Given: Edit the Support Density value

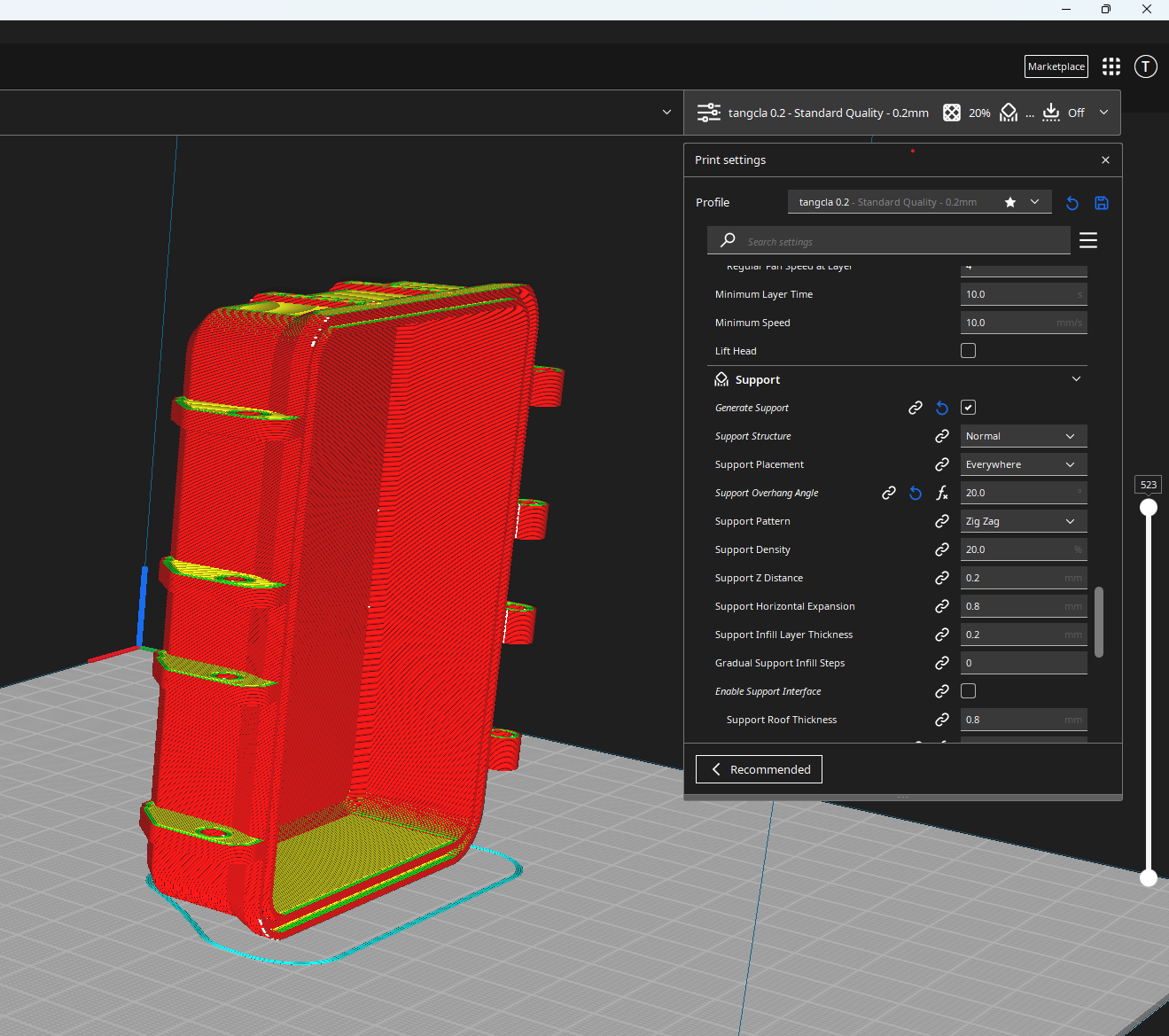Looking at the screenshot, I should point(1024,549).
